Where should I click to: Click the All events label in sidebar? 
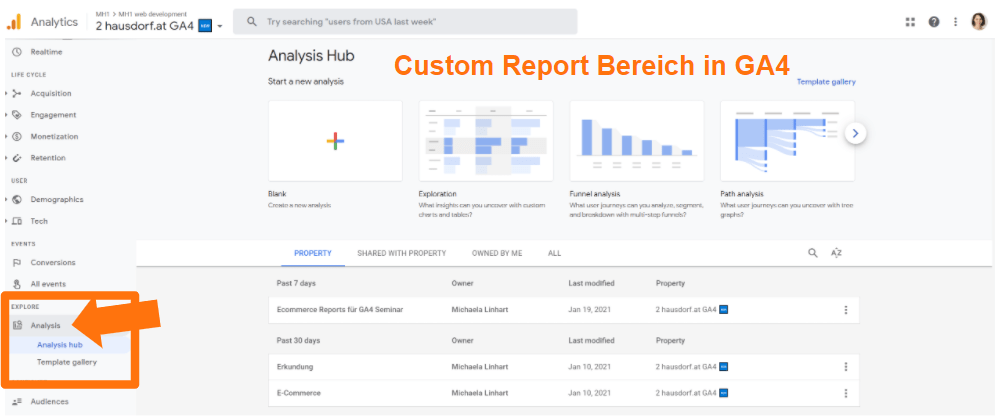click(x=48, y=284)
